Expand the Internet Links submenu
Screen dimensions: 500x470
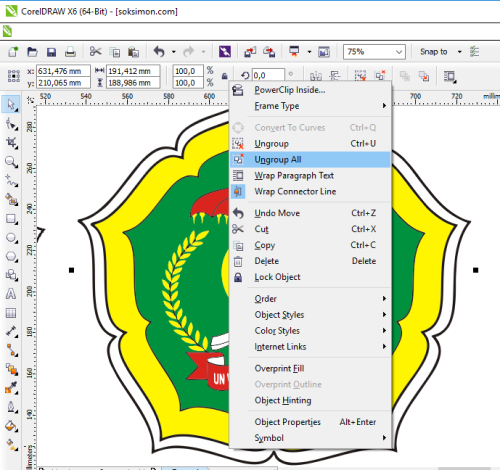click(x=310, y=347)
